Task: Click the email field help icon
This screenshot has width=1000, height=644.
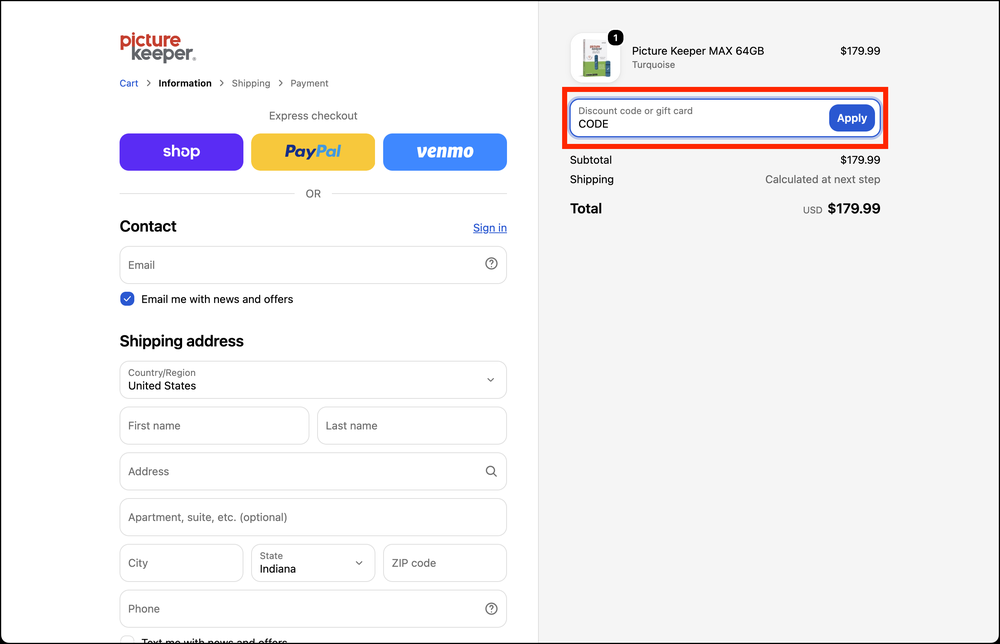Action: [491, 264]
